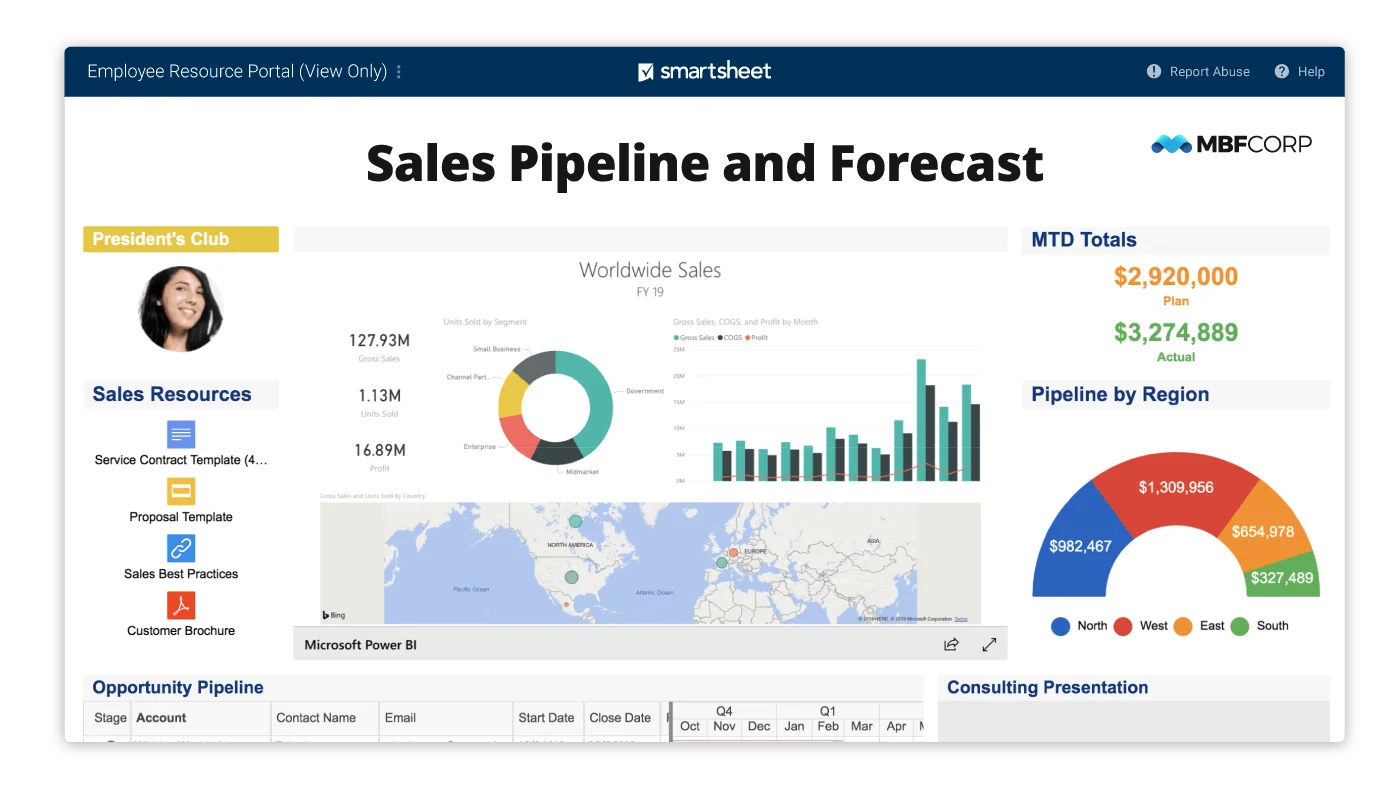Click the Close Date column header

click(620, 718)
